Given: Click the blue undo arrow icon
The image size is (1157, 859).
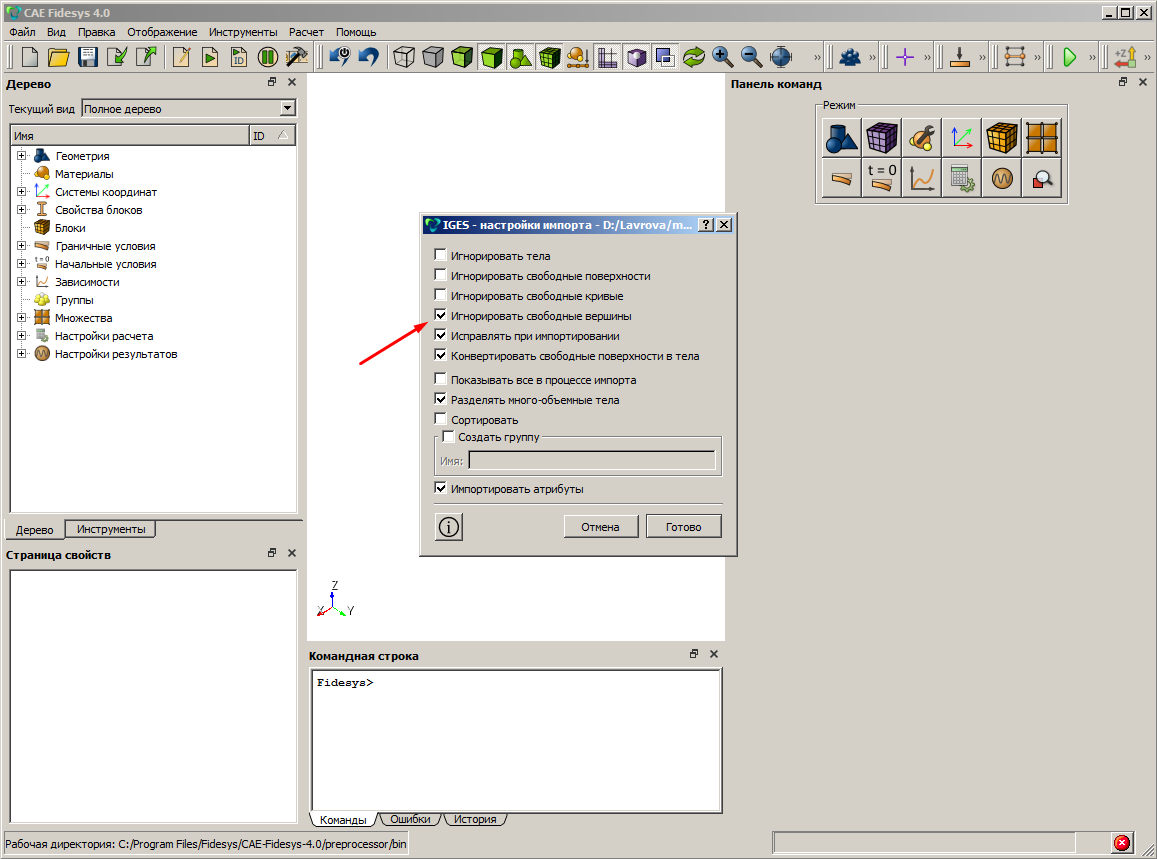Looking at the screenshot, I should [x=368, y=57].
